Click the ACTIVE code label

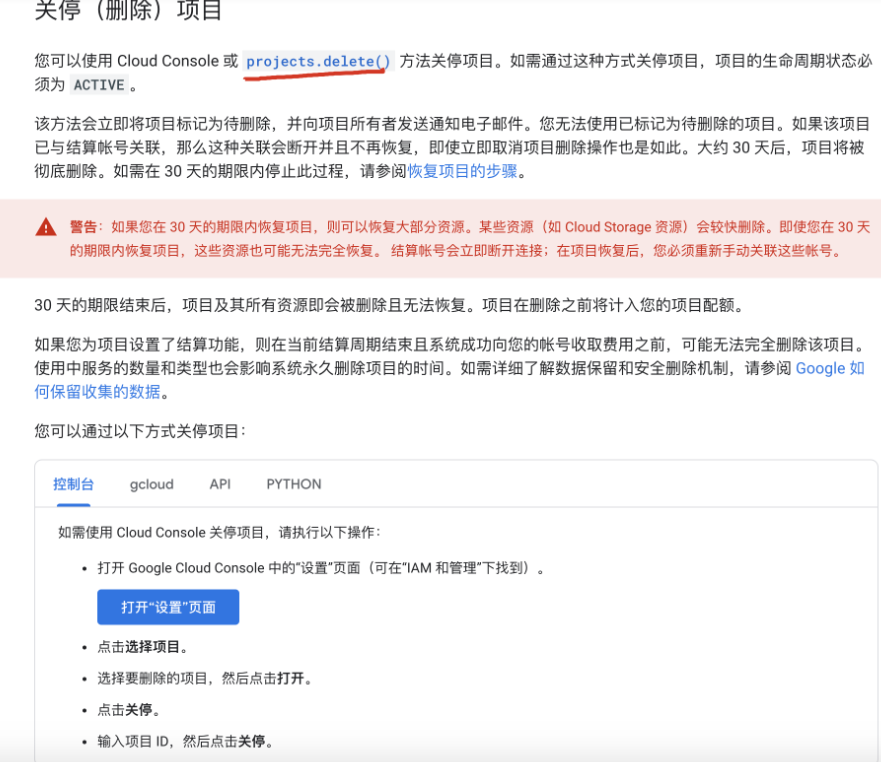point(99,85)
